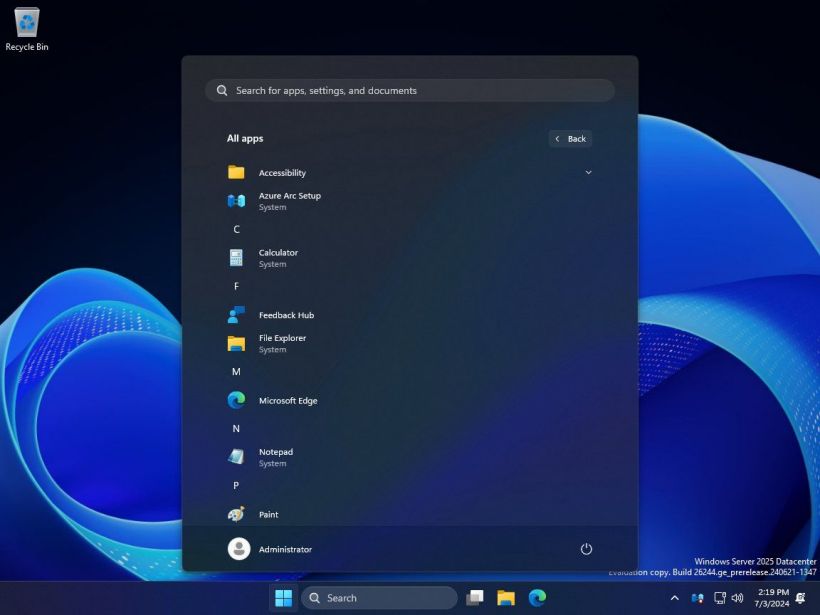This screenshot has width=820, height=615.
Task: Click the Start menu search field
Action: tap(410, 91)
